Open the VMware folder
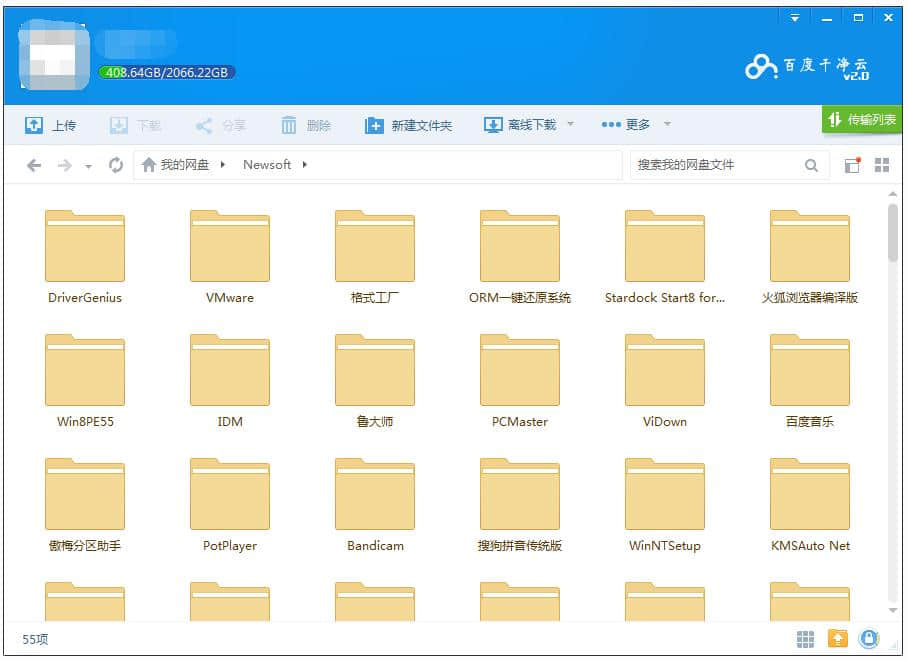908x660 pixels. (x=230, y=246)
